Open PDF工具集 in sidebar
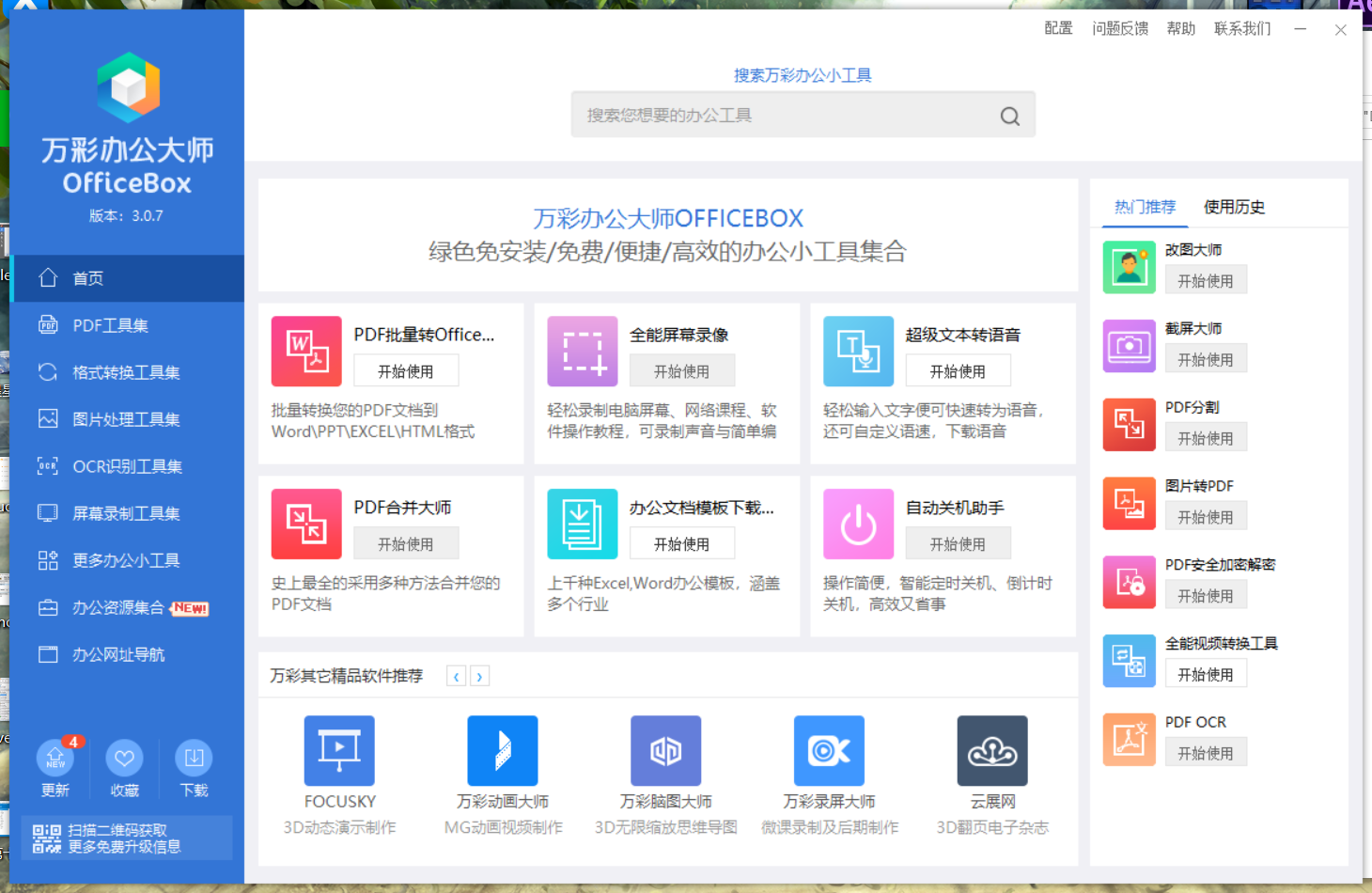This screenshot has height=893, width=1372. pos(127,325)
